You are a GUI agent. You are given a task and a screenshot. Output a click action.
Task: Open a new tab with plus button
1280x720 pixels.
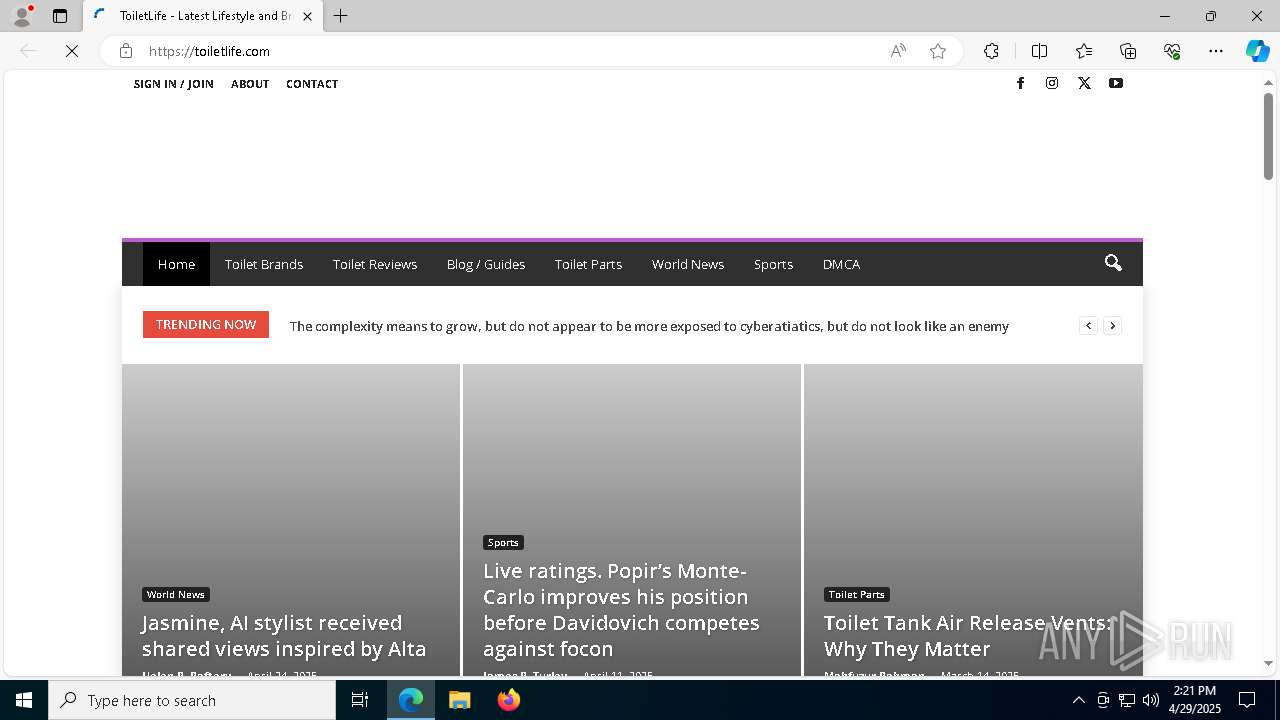(x=341, y=16)
